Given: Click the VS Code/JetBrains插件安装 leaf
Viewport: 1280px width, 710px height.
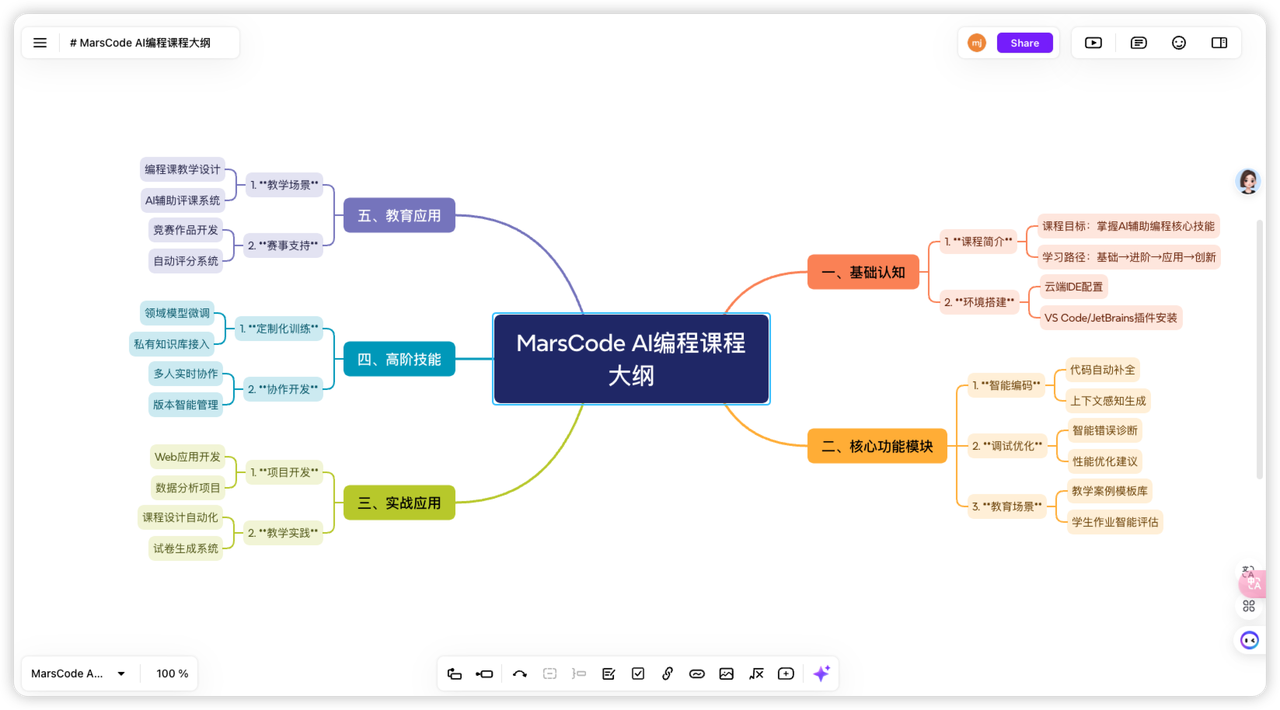Looking at the screenshot, I should coord(1110,318).
